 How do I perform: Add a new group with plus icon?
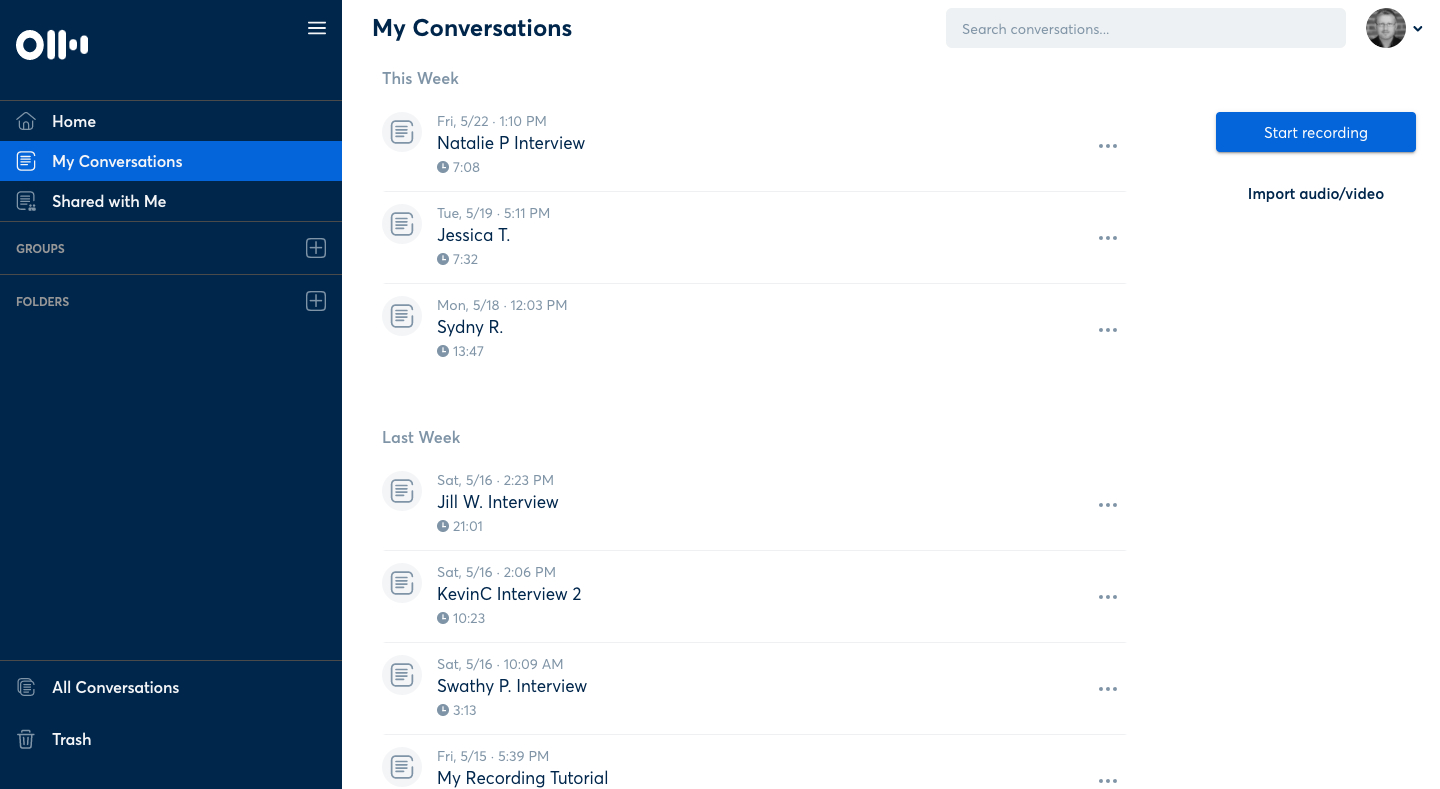point(316,248)
